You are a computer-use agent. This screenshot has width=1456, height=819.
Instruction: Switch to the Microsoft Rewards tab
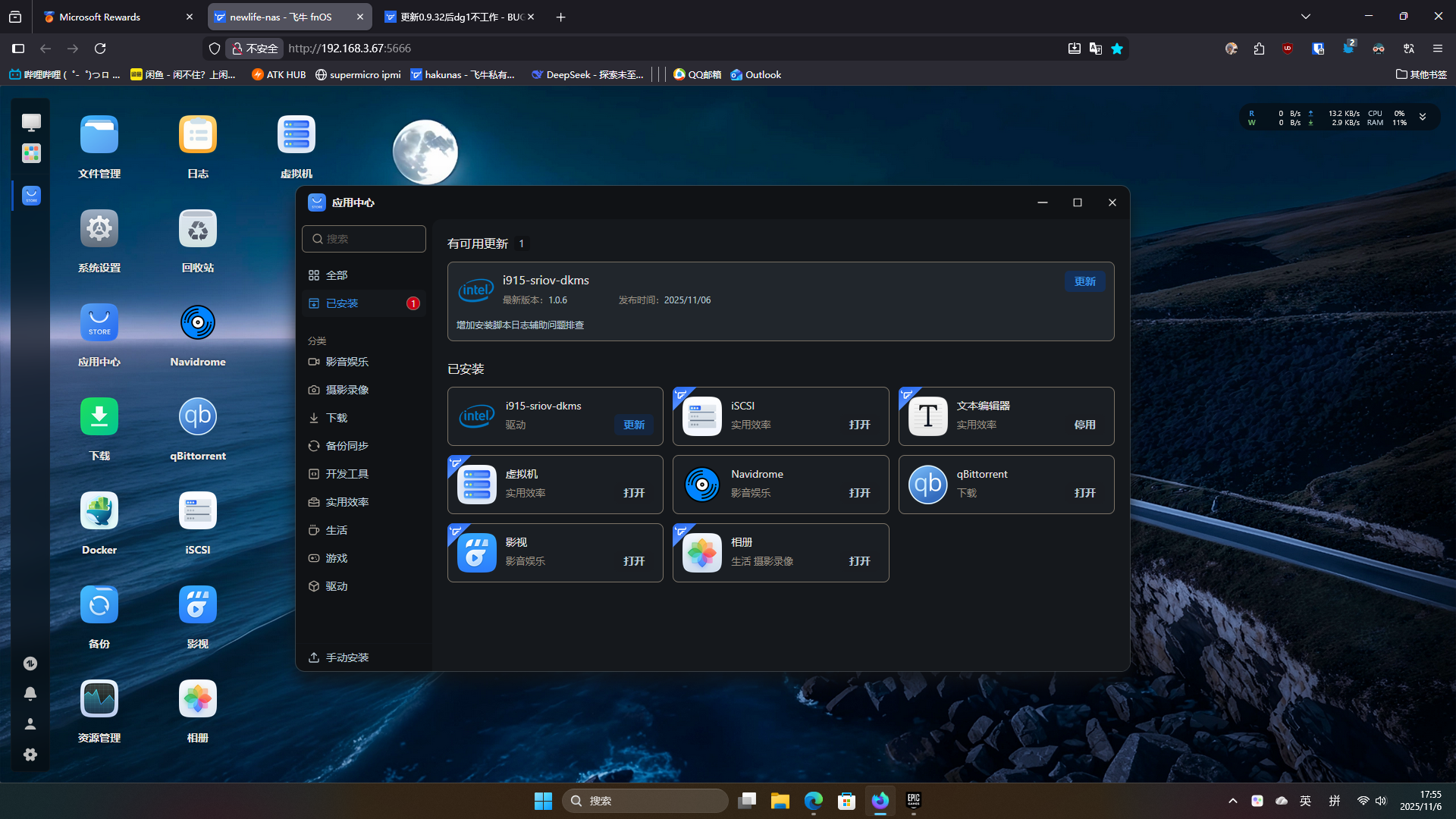coord(100,17)
